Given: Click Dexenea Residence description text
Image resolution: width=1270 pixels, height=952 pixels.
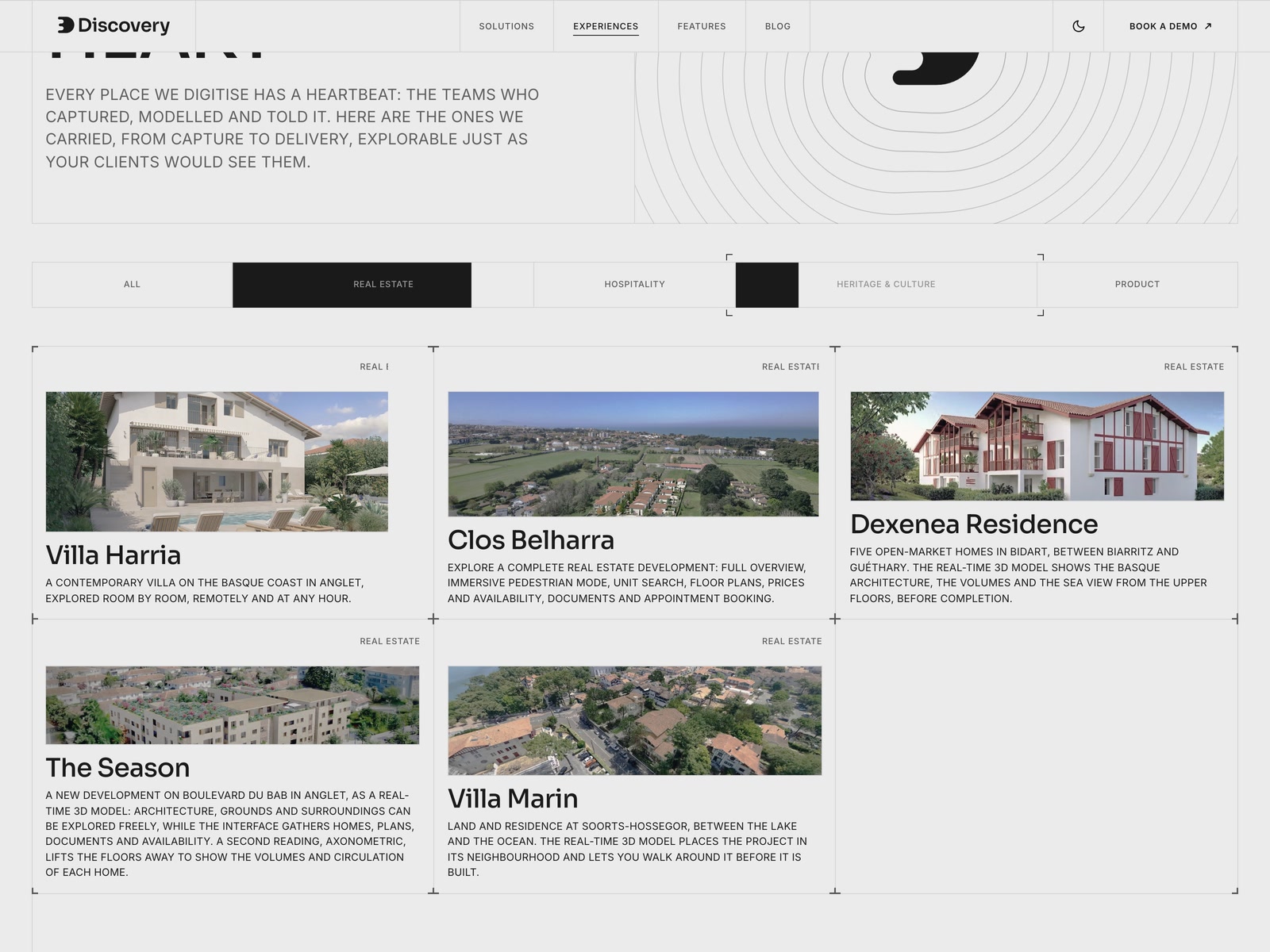Looking at the screenshot, I should coord(1029,574).
